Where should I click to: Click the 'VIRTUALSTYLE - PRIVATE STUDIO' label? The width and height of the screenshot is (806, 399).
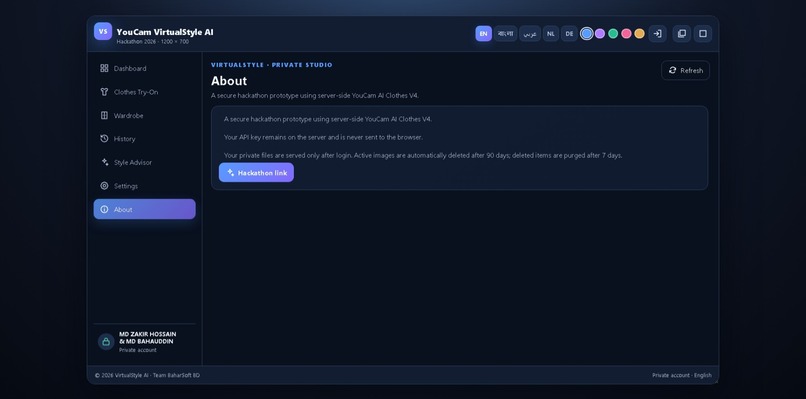point(271,65)
